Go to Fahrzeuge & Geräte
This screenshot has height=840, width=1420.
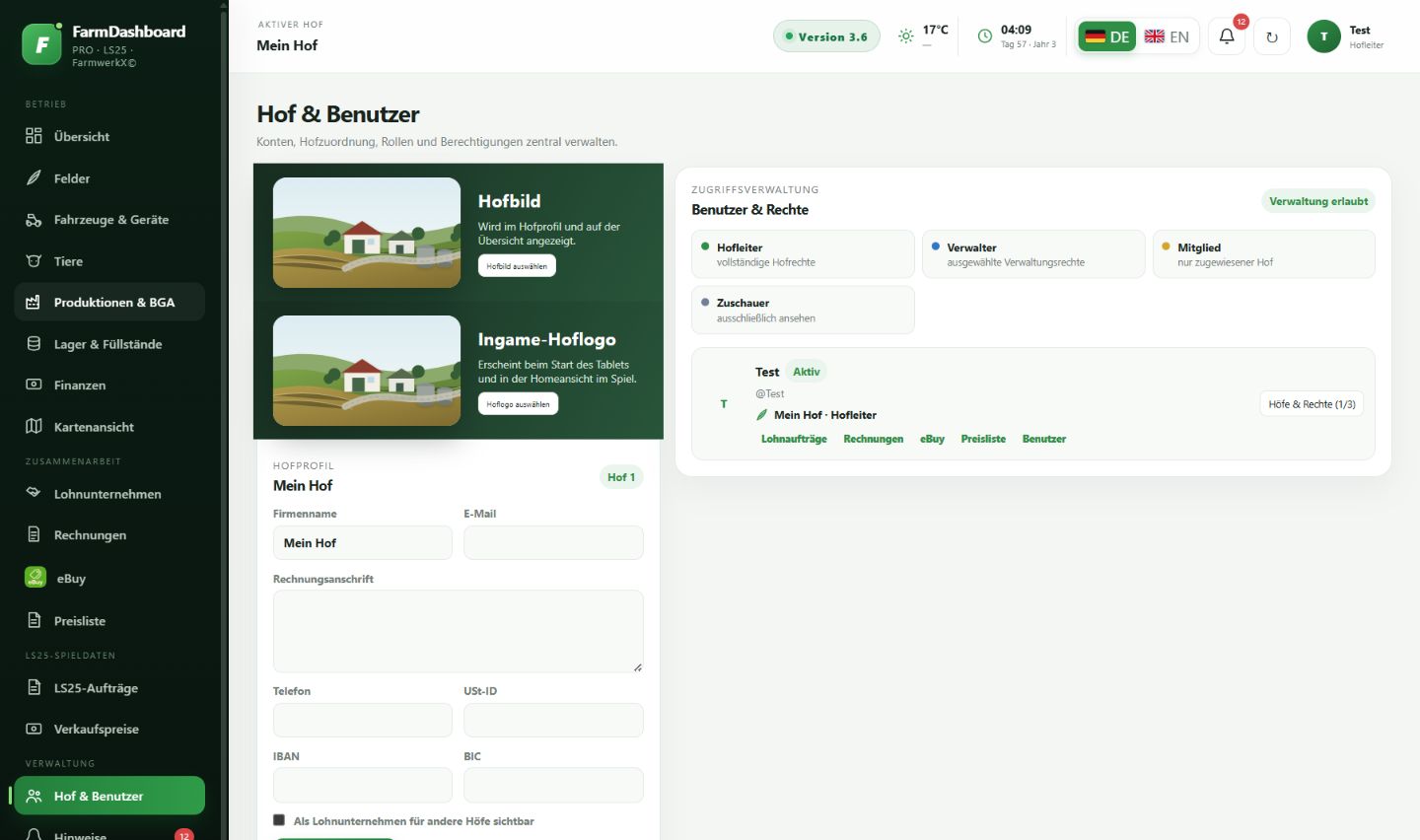click(x=109, y=220)
